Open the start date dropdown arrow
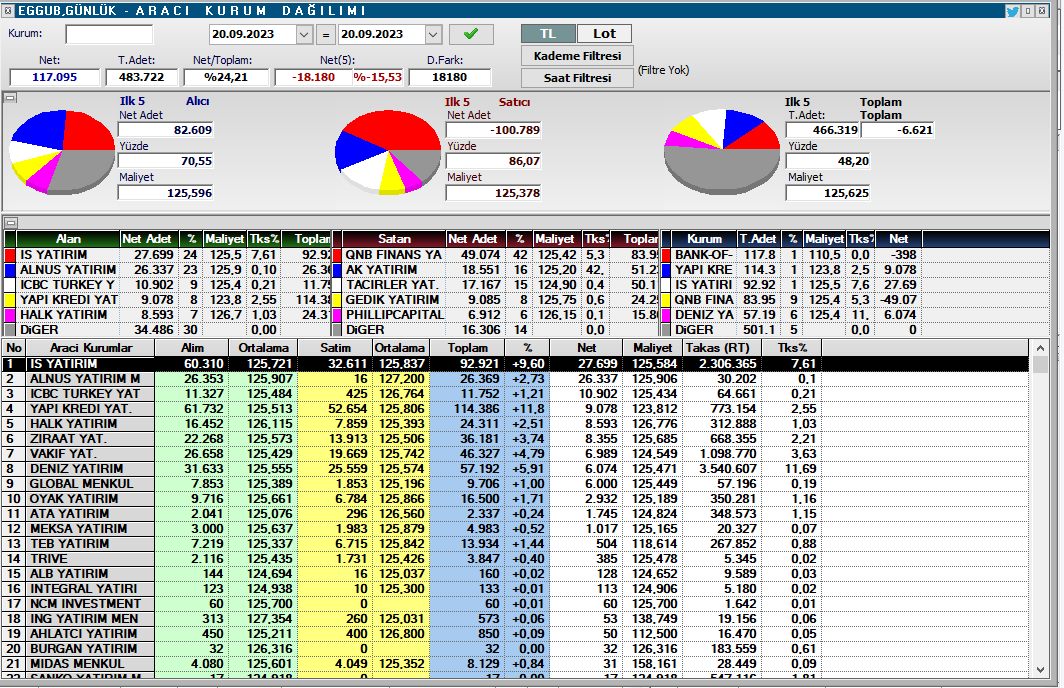 click(304, 34)
